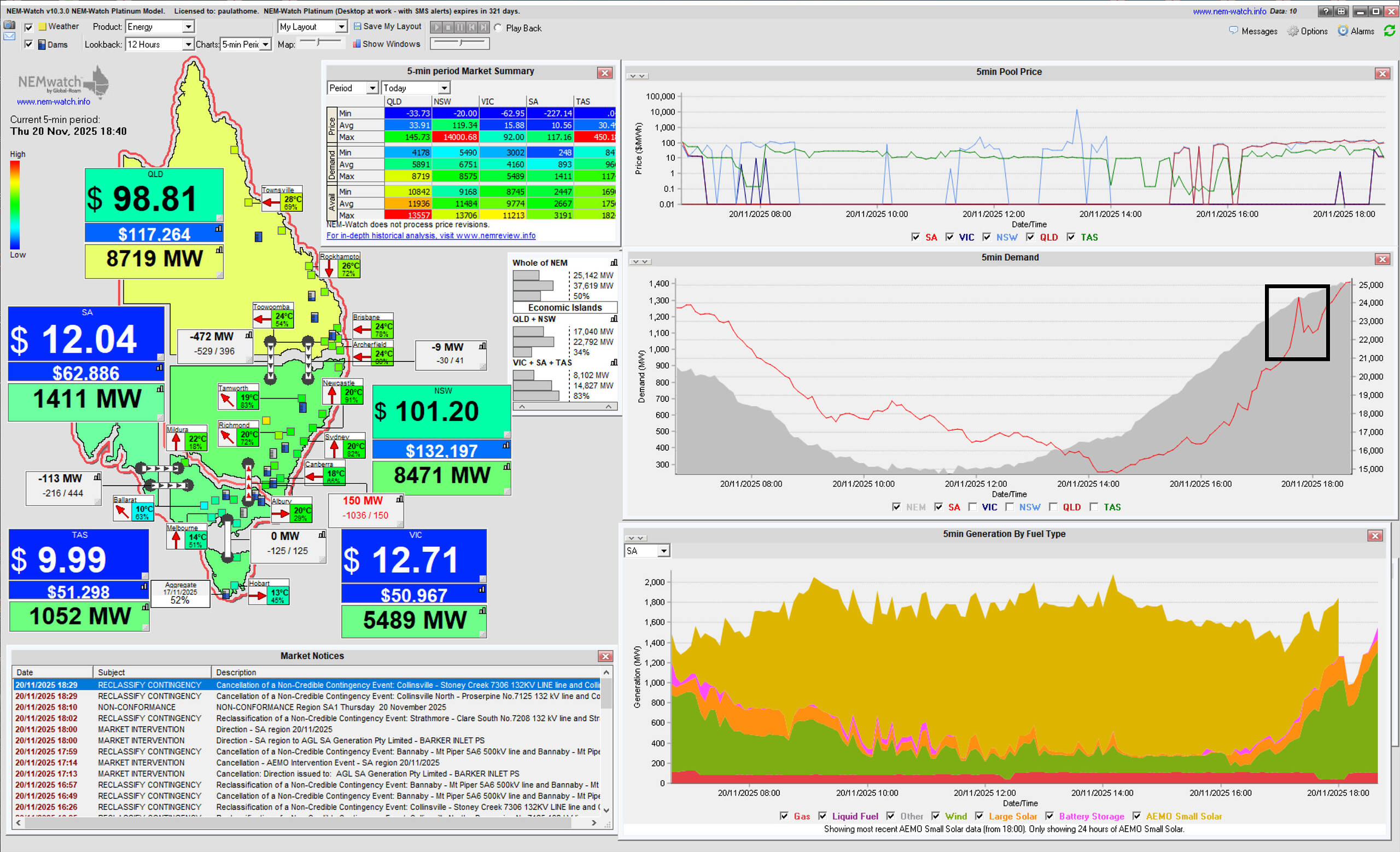Click the Save My Layout disk icon
Image resolution: width=1400 pixels, height=852 pixels.
pyautogui.click(x=358, y=26)
